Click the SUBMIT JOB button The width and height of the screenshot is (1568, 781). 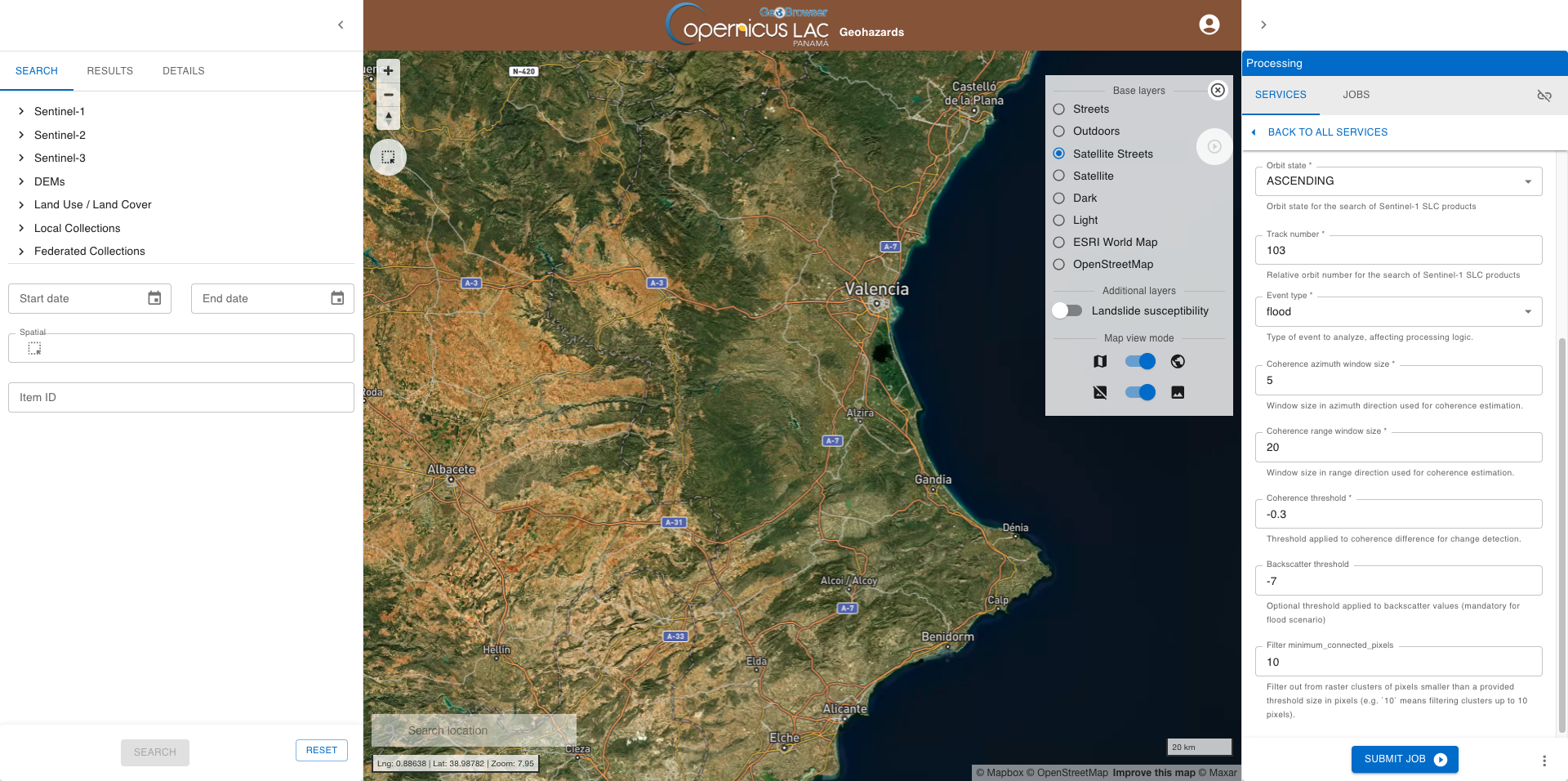click(1404, 759)
